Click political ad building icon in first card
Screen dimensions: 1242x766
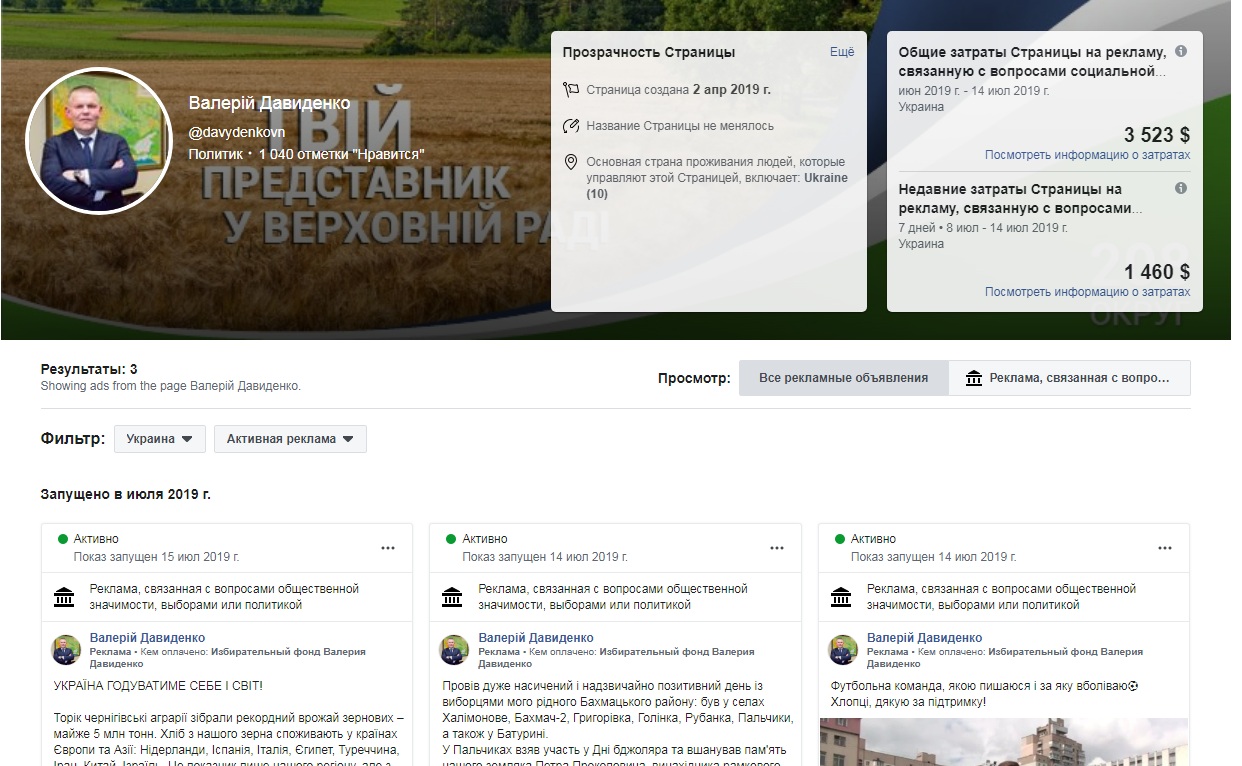[x=64, y=597]
